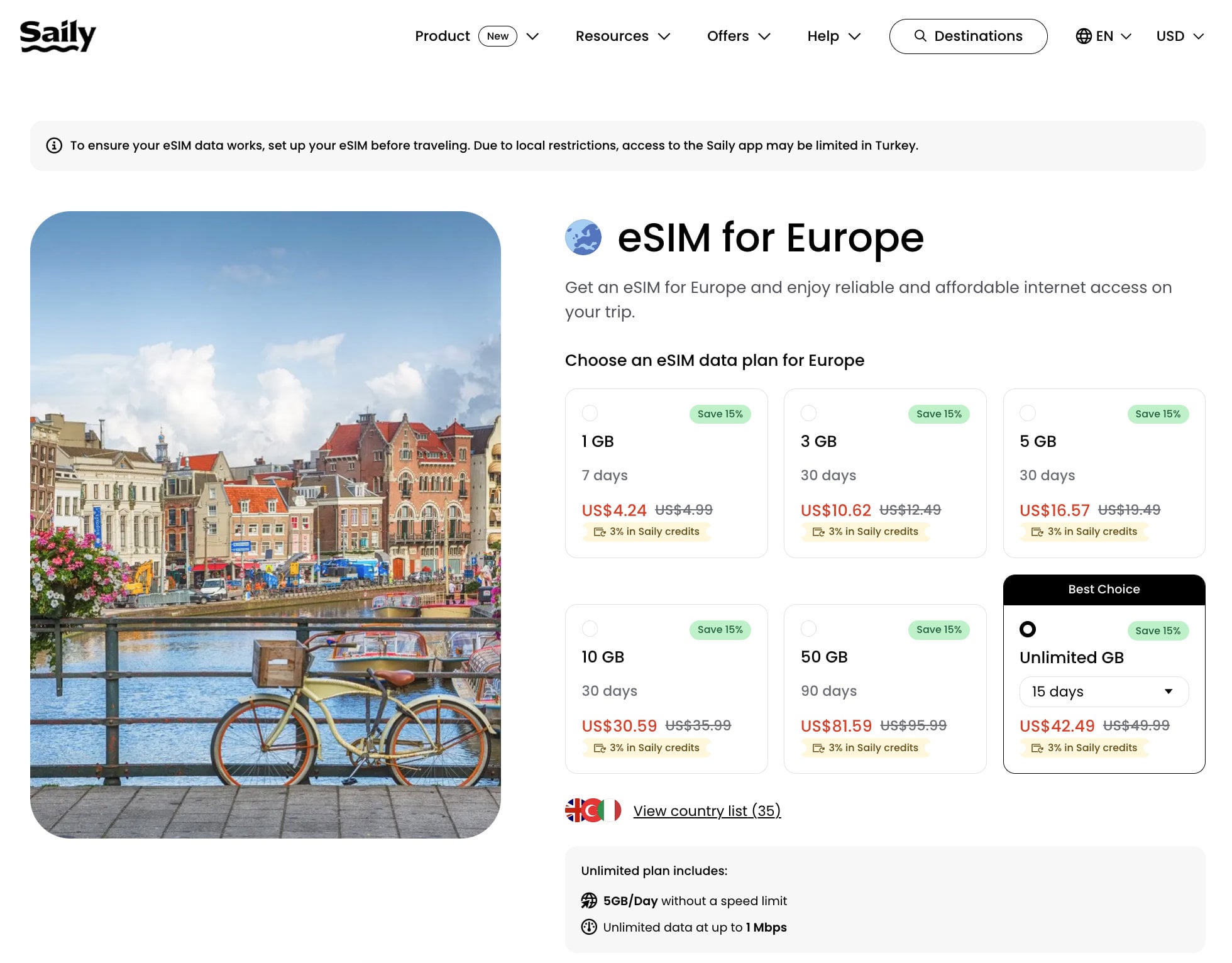Click the Best Choice banner
This screenshot has width=1232, height=963.
(x=1104, y=590)
